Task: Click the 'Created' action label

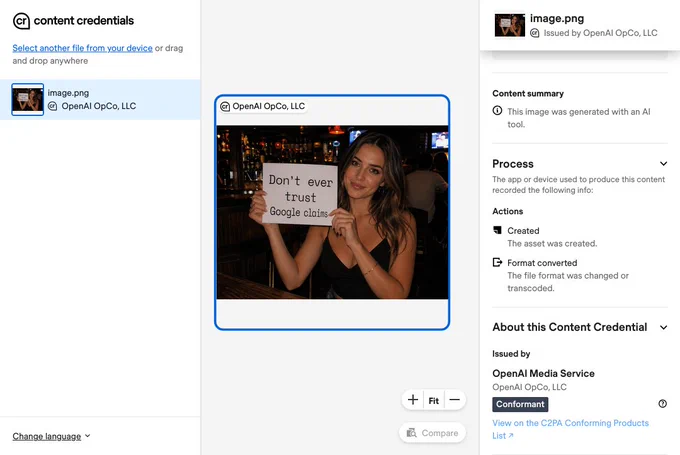Action: click(x=523, y=231)
